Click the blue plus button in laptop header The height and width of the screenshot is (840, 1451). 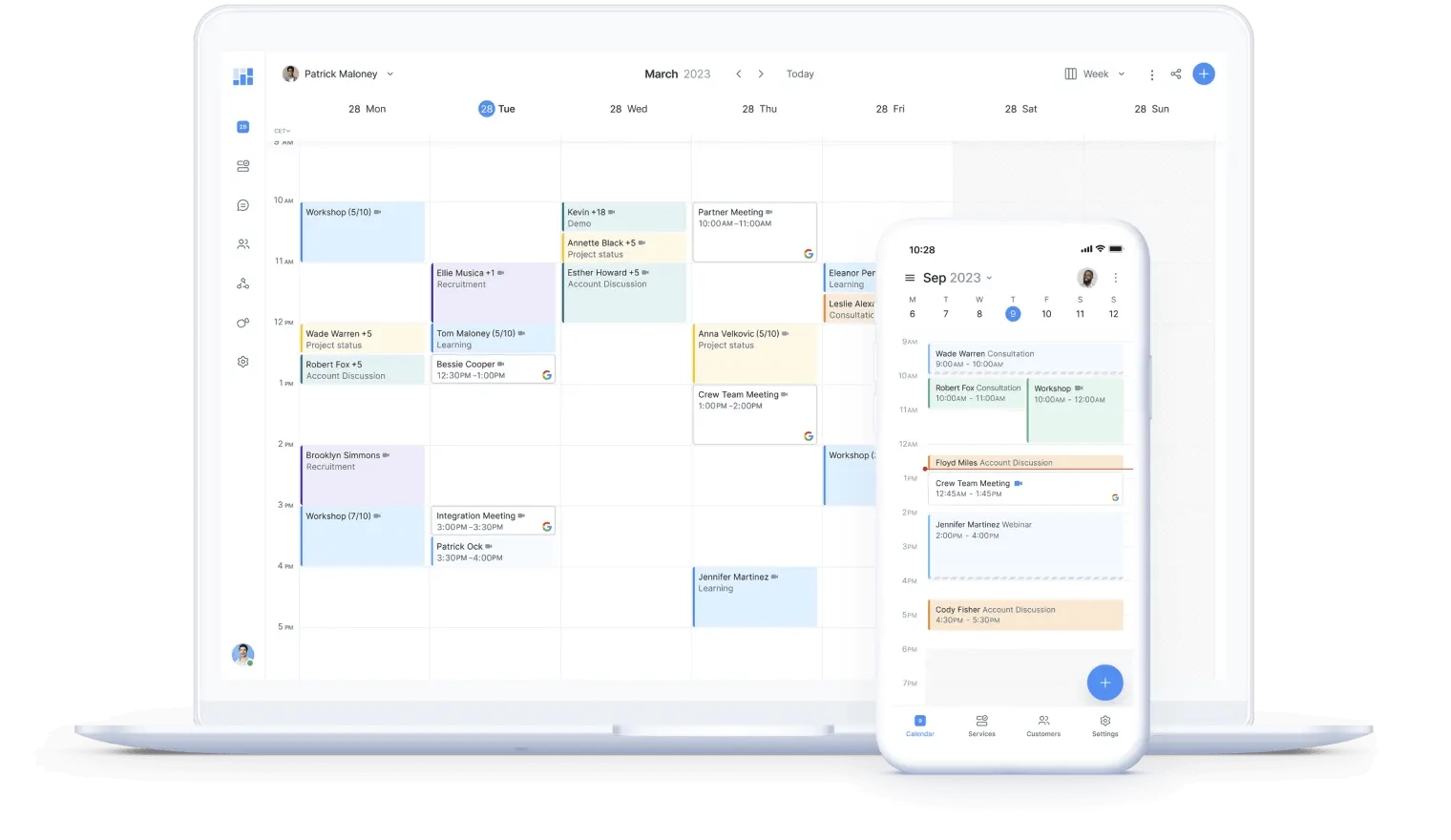point(1204,73)
